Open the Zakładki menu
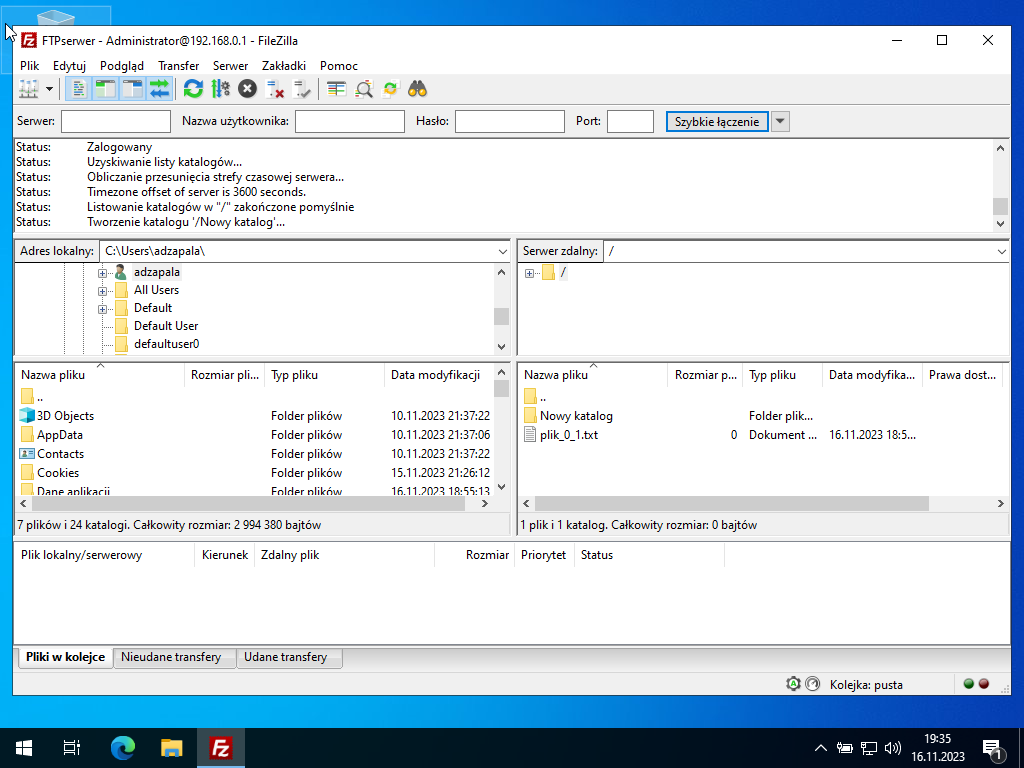 (283, 65)
